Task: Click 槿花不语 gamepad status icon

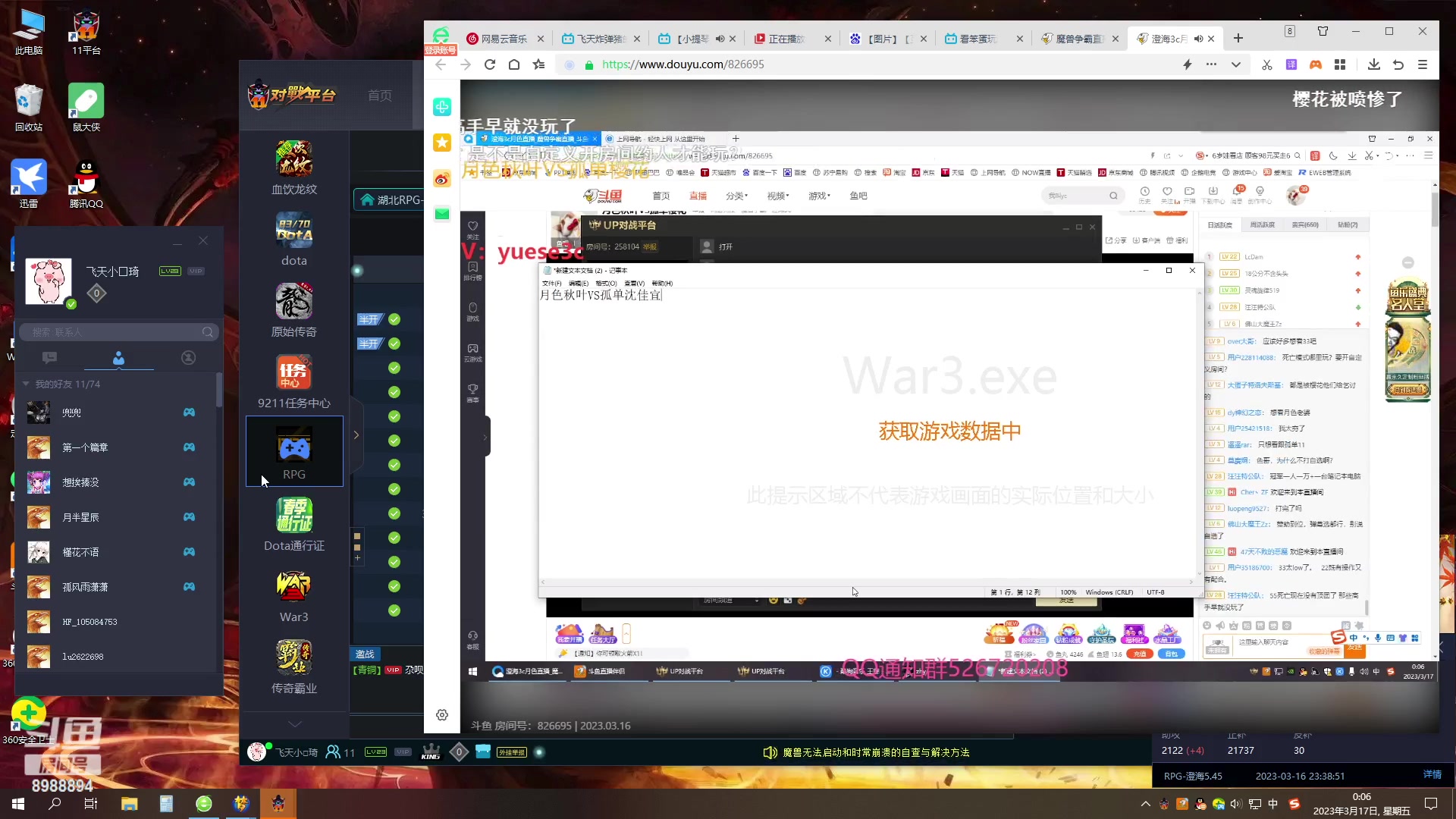Action: (x=189, y=552)
